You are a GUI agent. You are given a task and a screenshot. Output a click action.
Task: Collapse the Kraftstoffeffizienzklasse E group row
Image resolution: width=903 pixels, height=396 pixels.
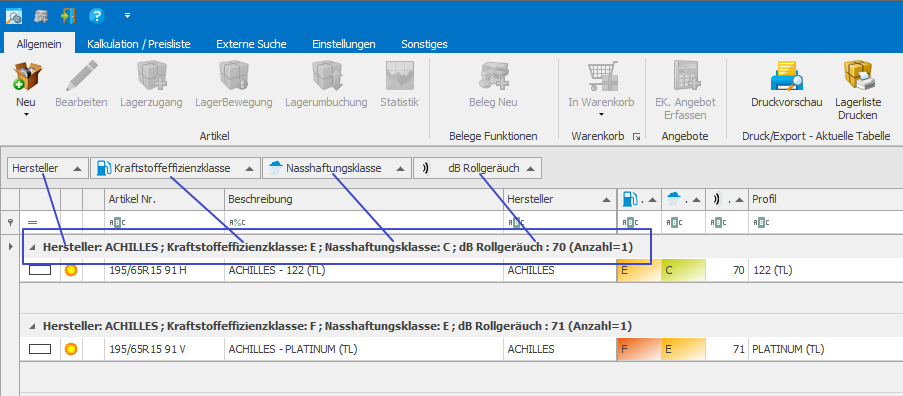point(32,248)
